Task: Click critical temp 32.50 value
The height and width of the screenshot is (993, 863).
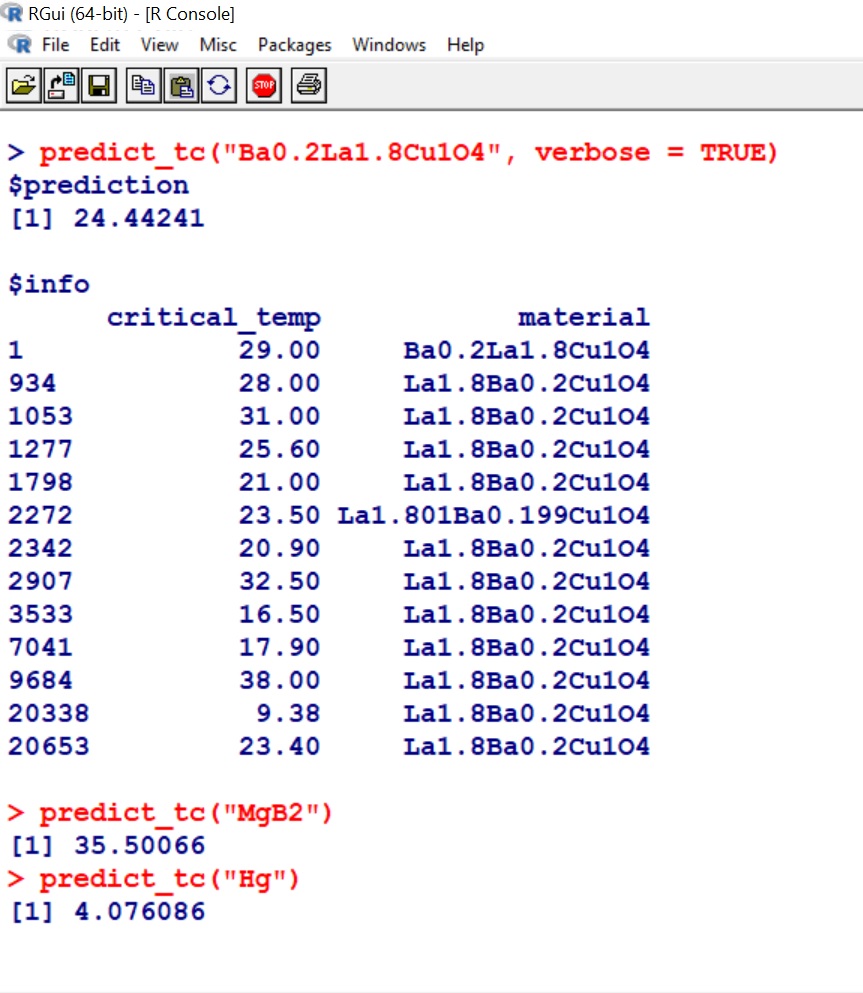Action: [x=279, y=581]
